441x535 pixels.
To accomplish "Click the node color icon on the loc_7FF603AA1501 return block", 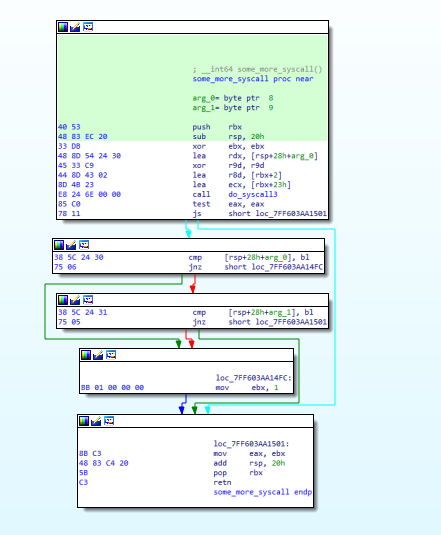I will point(84,421).
